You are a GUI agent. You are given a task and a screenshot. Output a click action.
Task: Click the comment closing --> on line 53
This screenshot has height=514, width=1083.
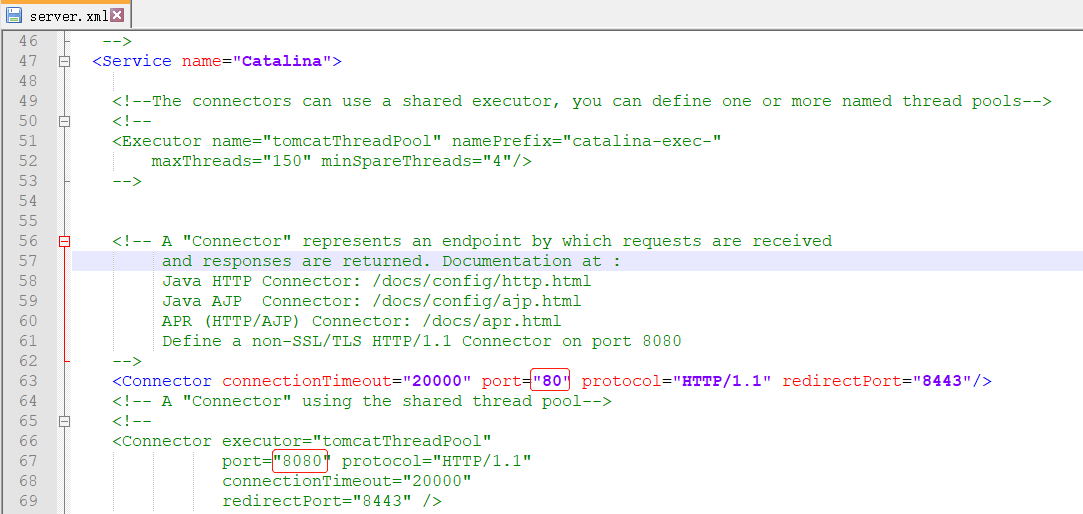tap(127, 182)
